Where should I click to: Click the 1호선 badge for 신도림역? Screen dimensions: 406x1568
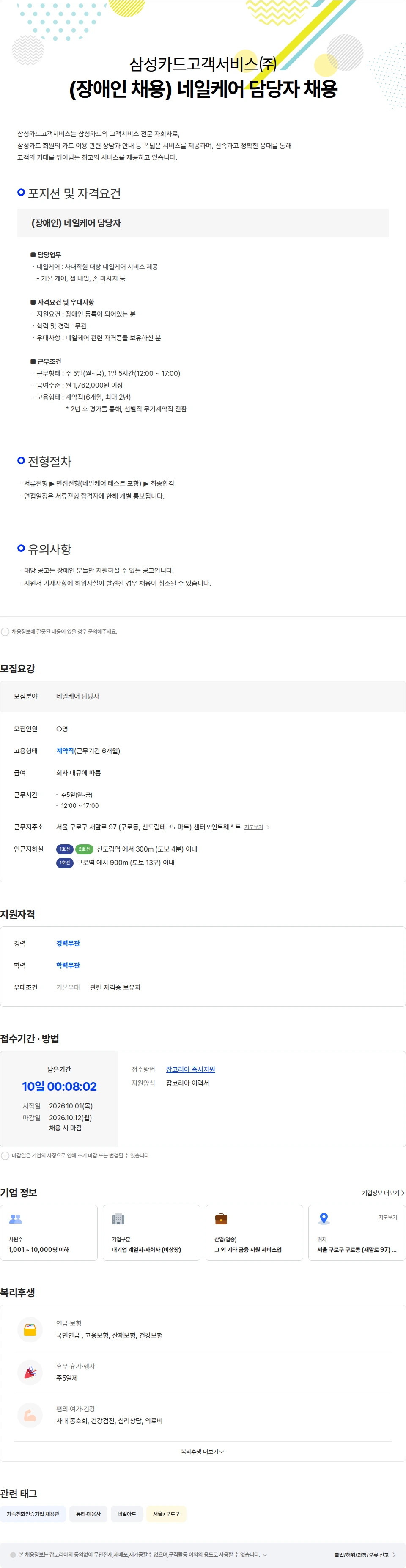(x=65, y=849)
